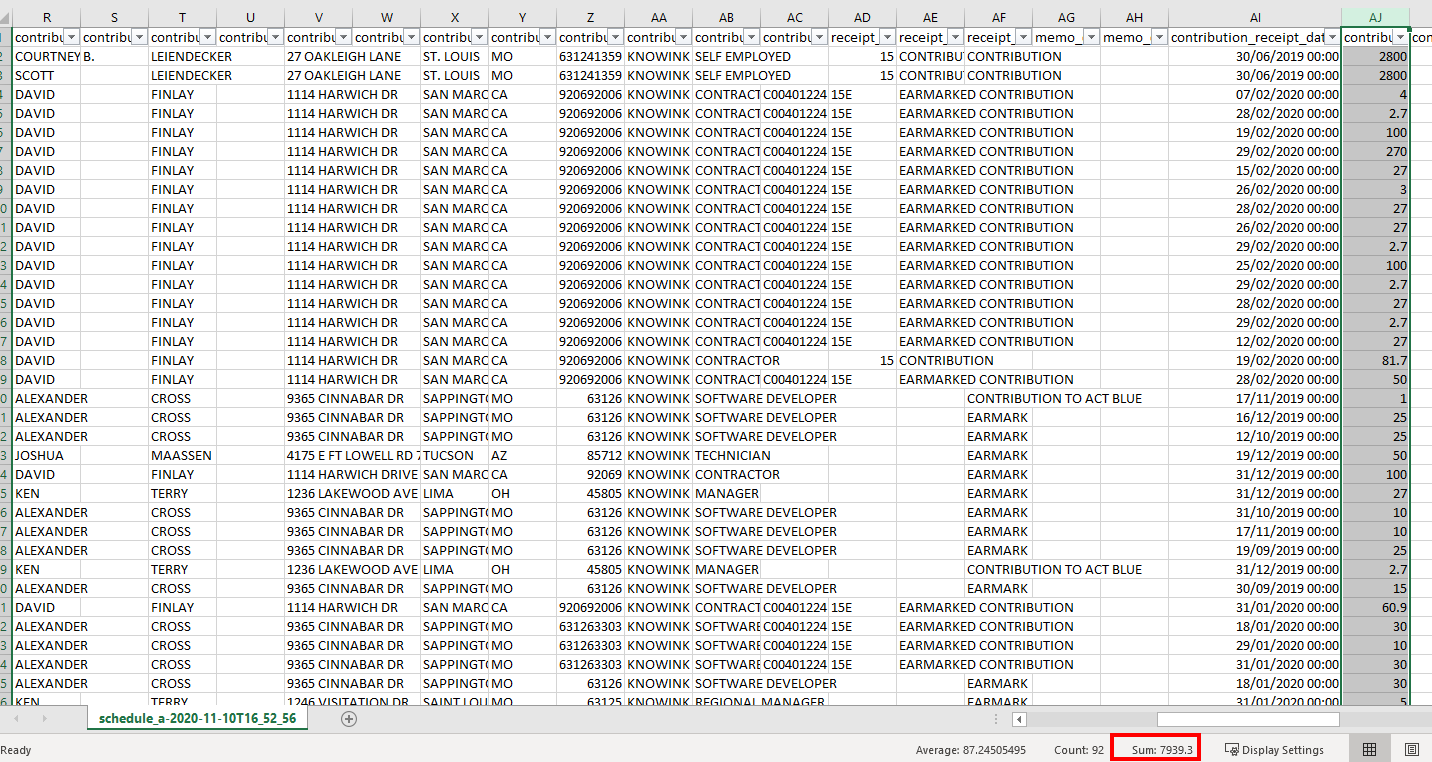Select the entire column R header
This screenshot has height=762, width=1432.
(x=46, y=17)
